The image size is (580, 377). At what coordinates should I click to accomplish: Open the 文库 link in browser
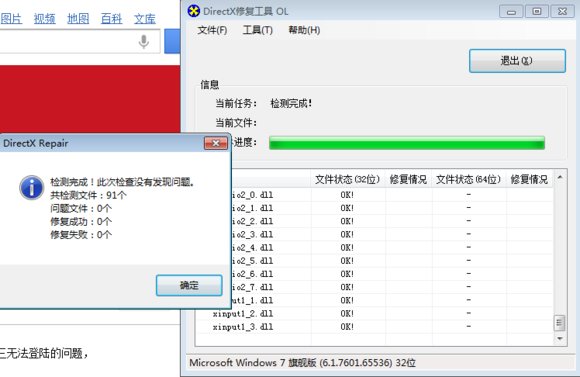coord(145,18)
